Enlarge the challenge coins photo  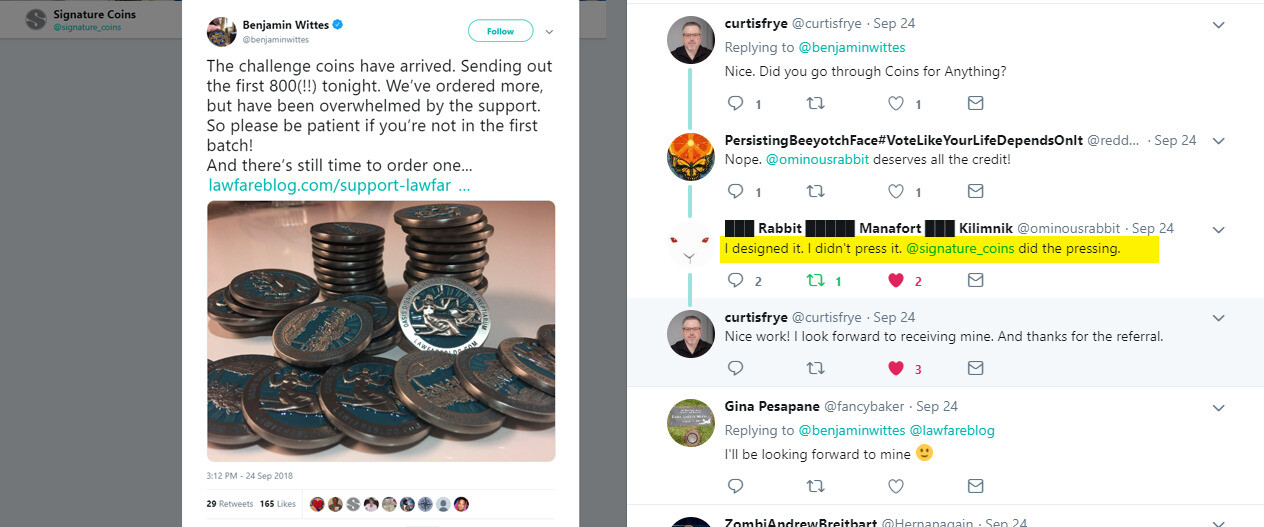pos(381,331)
